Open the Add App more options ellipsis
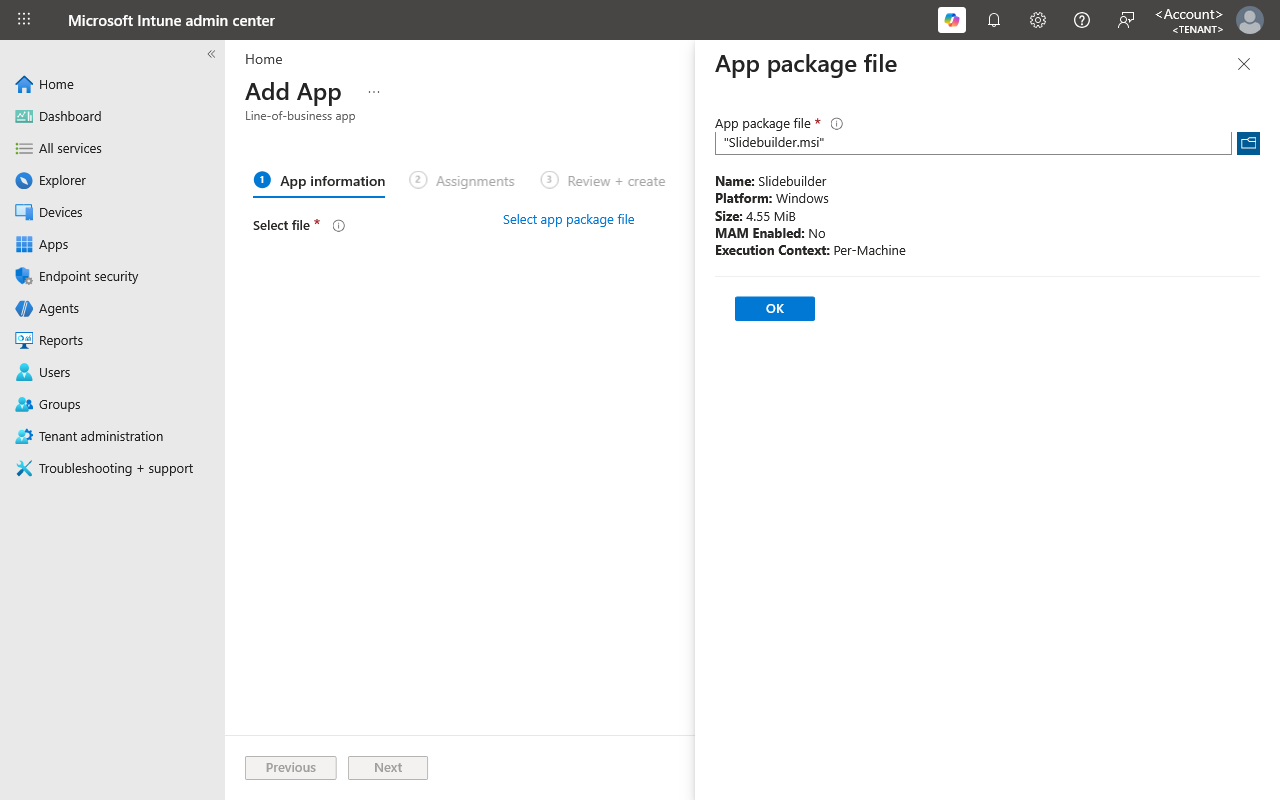1280x800 pixels. point(374,92)
